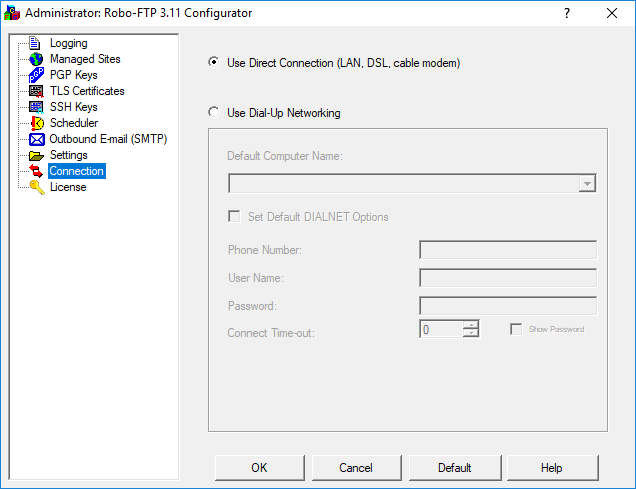Viewport: 636px width, 489px height.
Task: Click the SSH Keys icon
Action: click(x=36, y=107)
